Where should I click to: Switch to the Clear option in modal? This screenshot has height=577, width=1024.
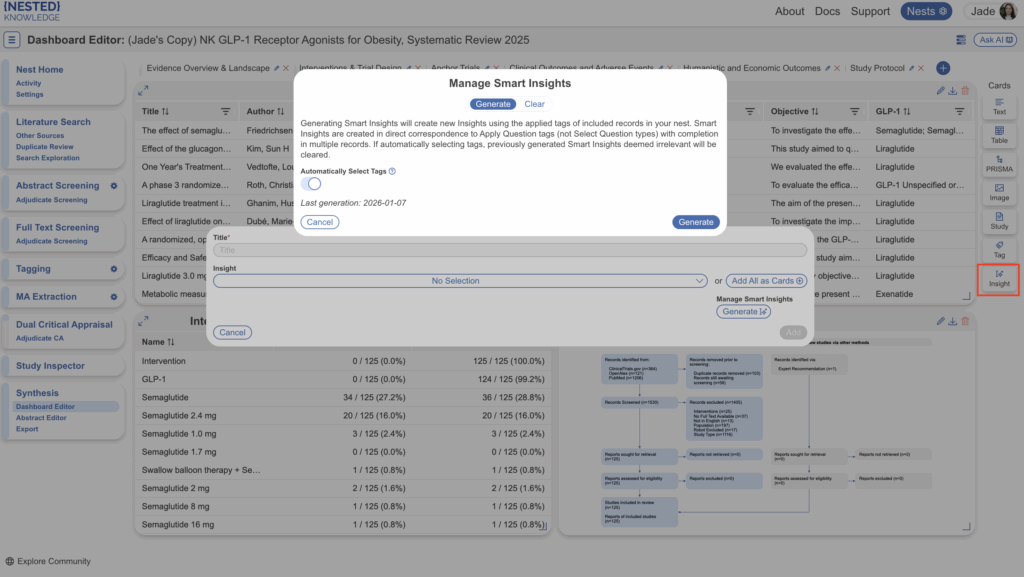534,104
